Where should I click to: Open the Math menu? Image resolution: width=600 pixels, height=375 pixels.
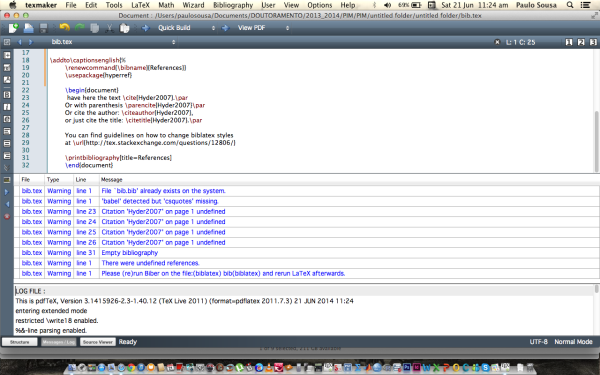(166, 5)
